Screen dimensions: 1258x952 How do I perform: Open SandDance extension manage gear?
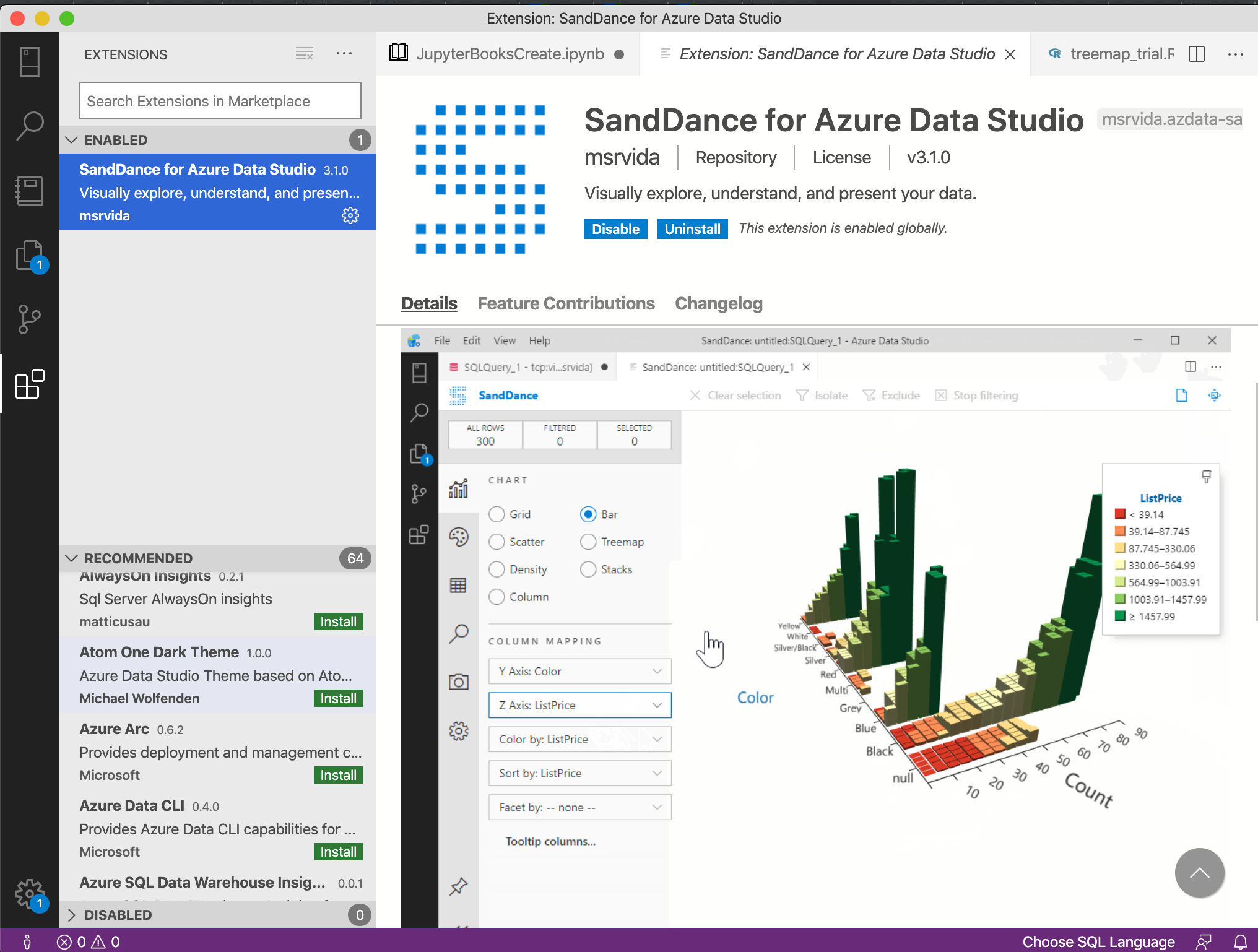[350, 215]
